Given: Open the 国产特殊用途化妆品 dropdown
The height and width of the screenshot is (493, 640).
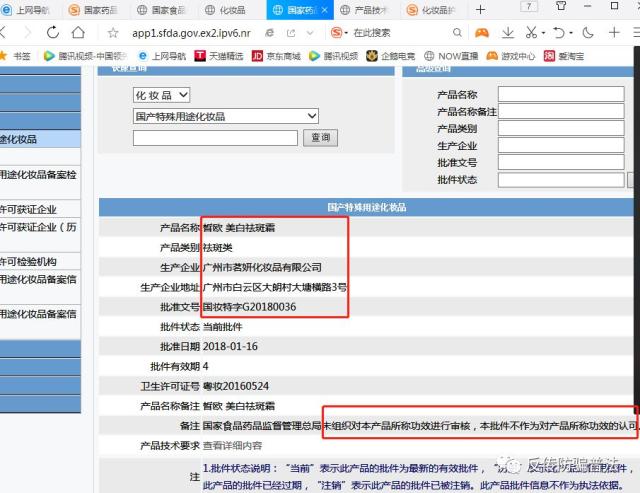Looking at the screenshot, I should (x=225, y=116).
